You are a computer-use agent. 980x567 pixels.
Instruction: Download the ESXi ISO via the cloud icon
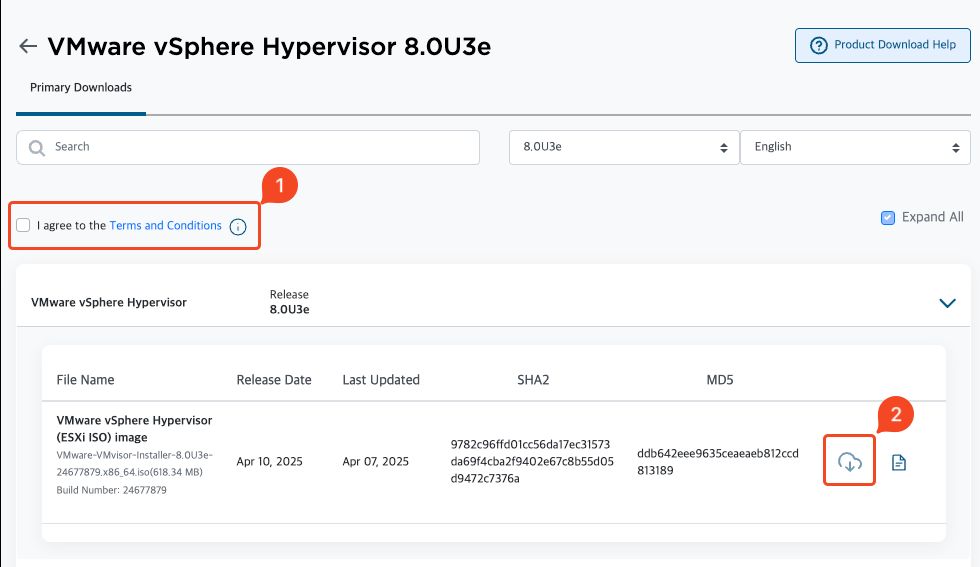pos(849,462)
